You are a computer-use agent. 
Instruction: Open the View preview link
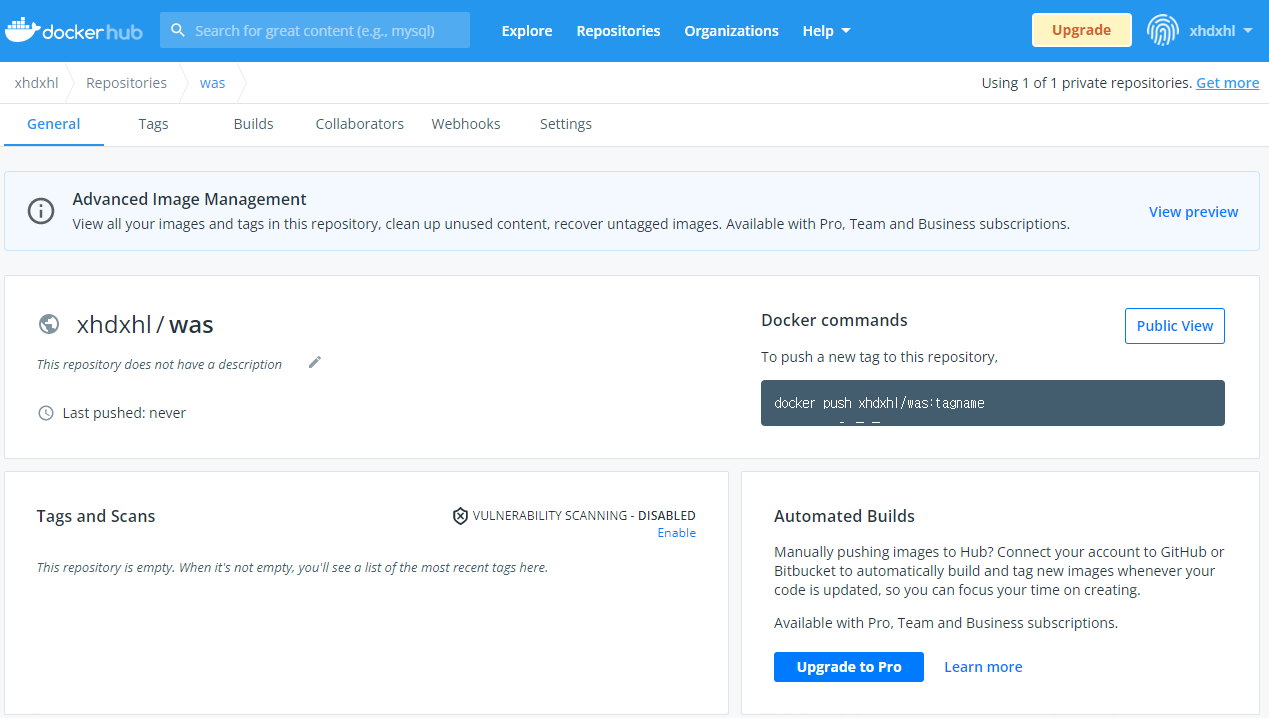1193,212
